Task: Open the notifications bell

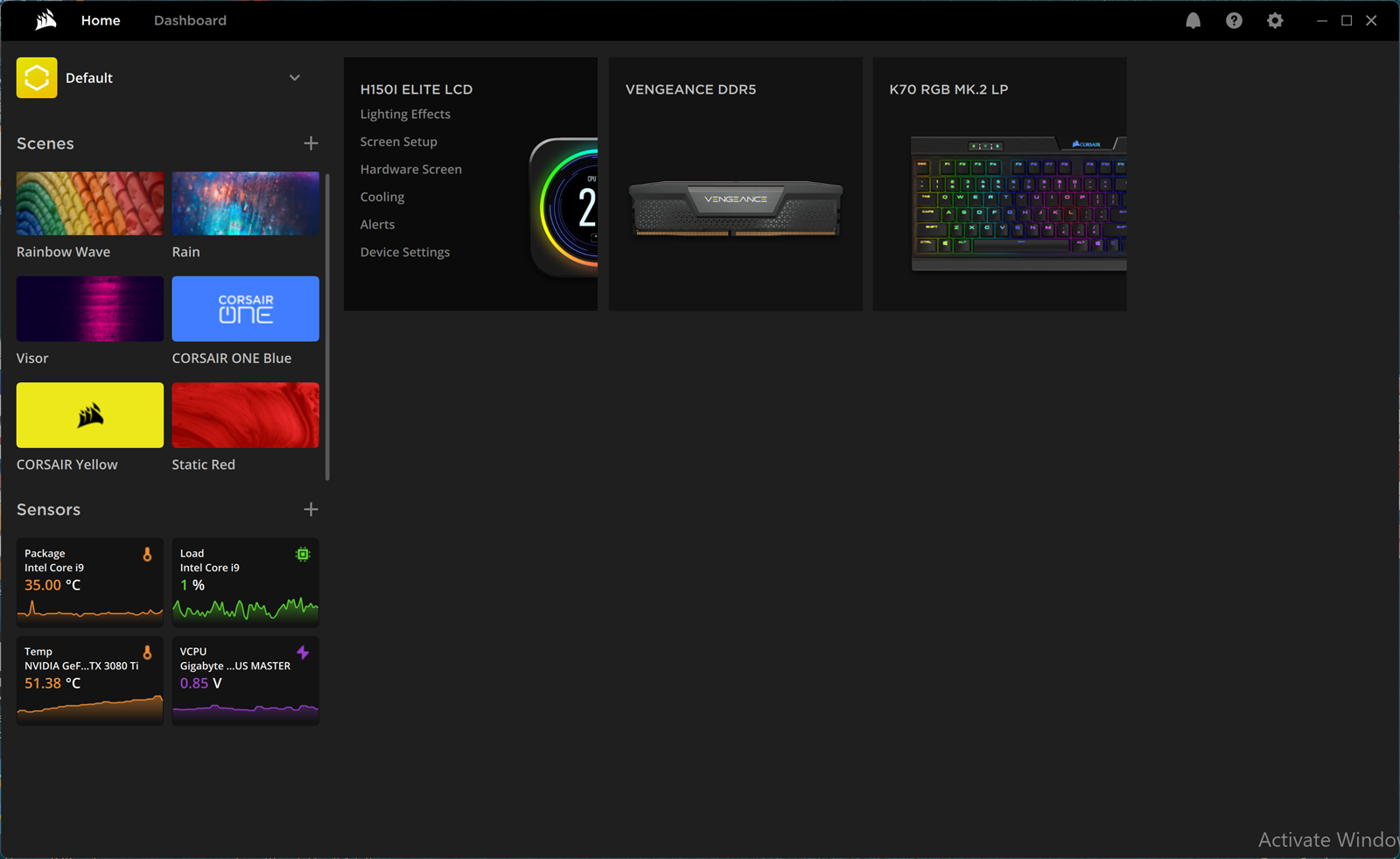Action: pyautogui.click(x=1193, y=20)
